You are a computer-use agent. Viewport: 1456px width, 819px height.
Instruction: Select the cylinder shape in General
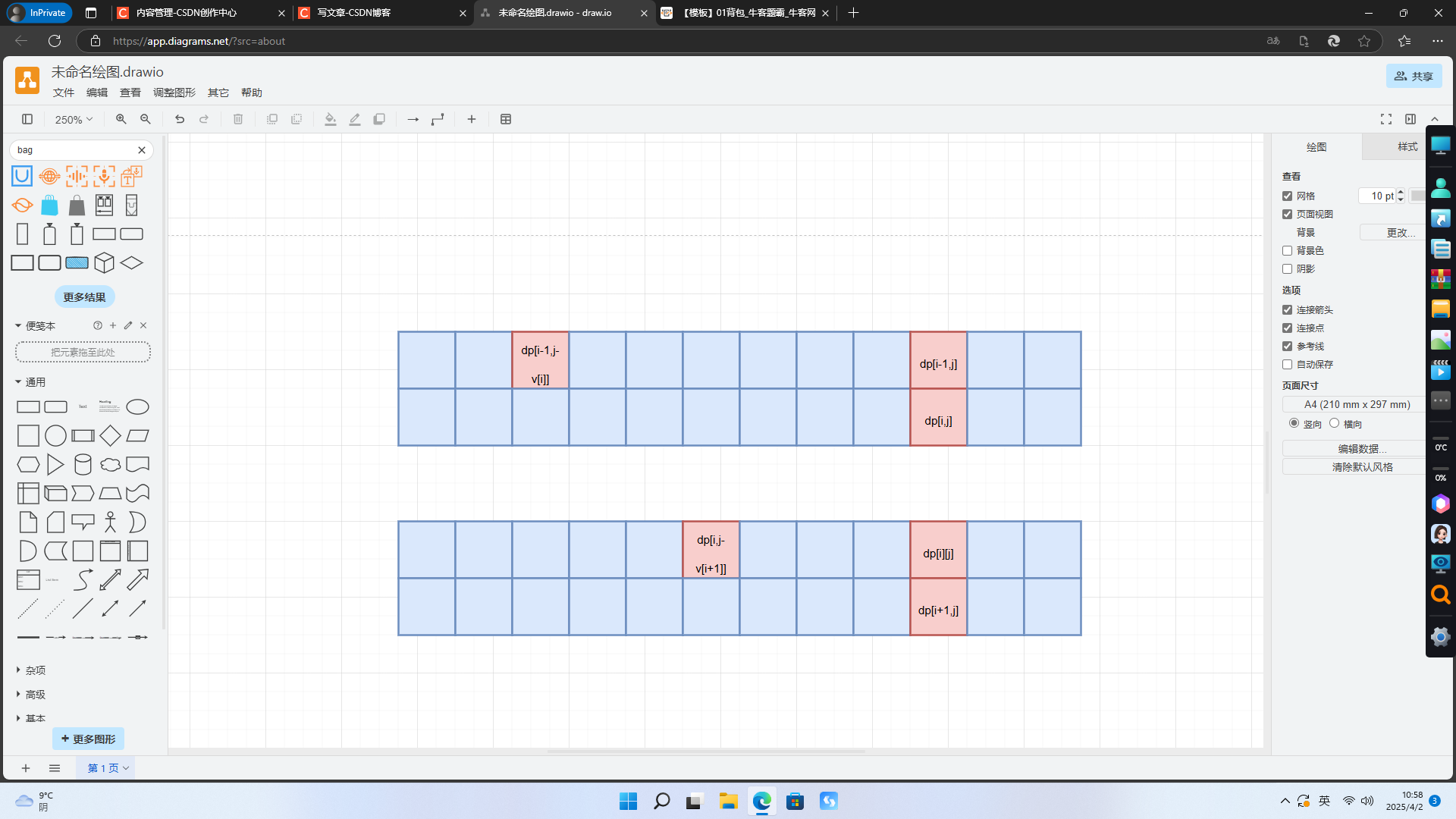tap(83, 464)
